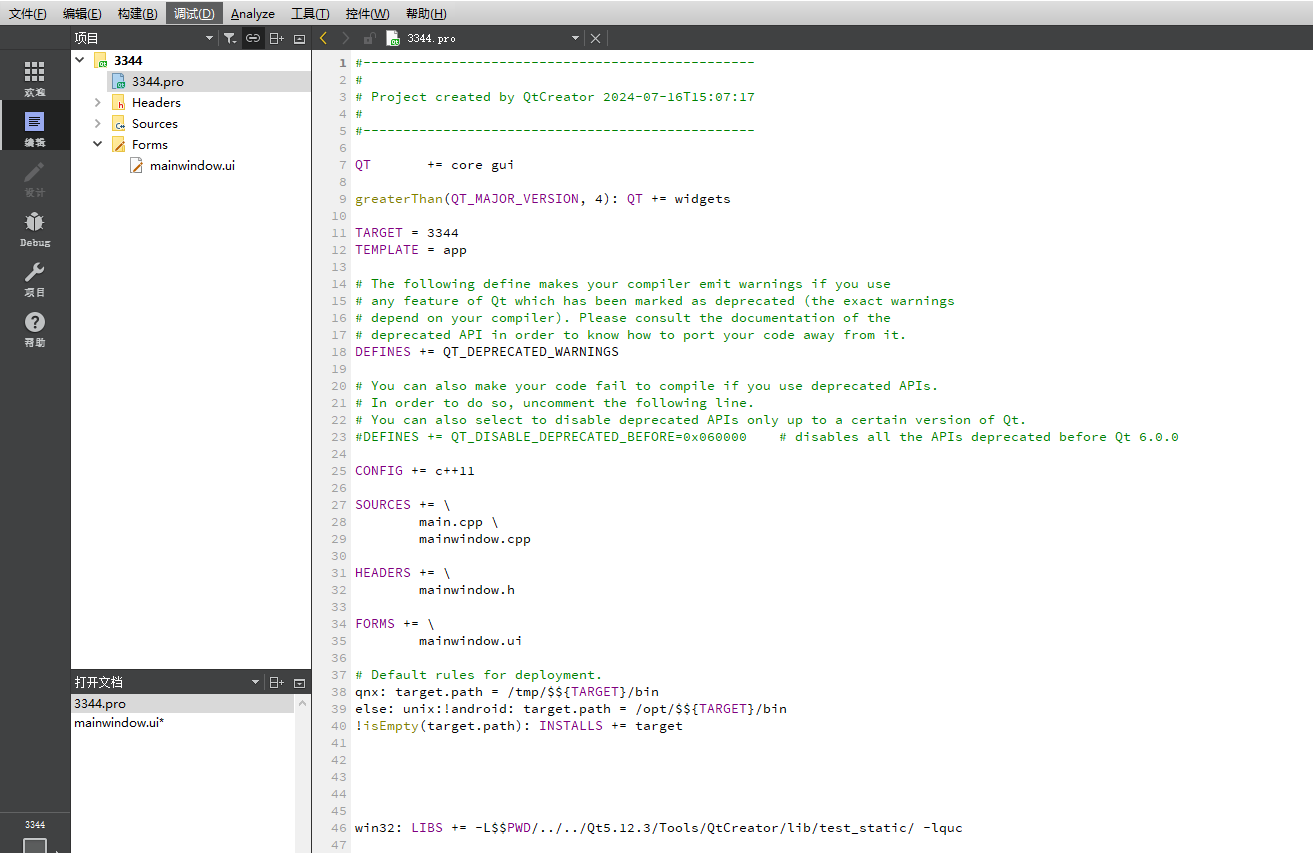
Task: Toggle the synchronize with editor link icon
Action: click(253, 38)
